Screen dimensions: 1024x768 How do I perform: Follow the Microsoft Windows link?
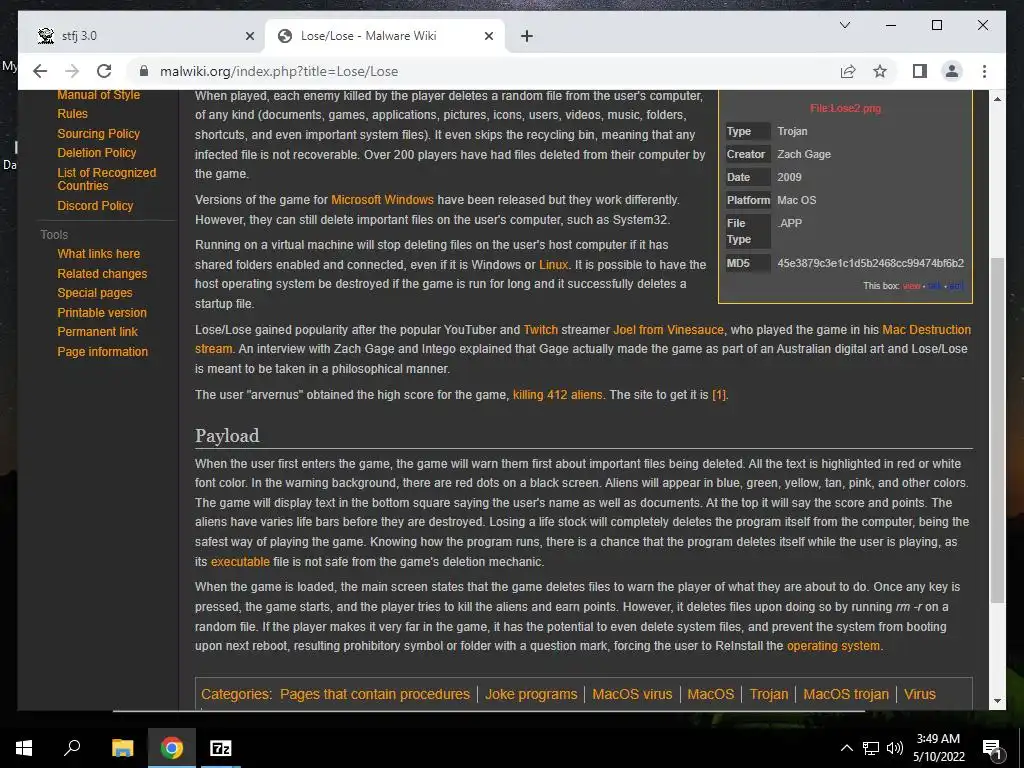coord(382,200)
